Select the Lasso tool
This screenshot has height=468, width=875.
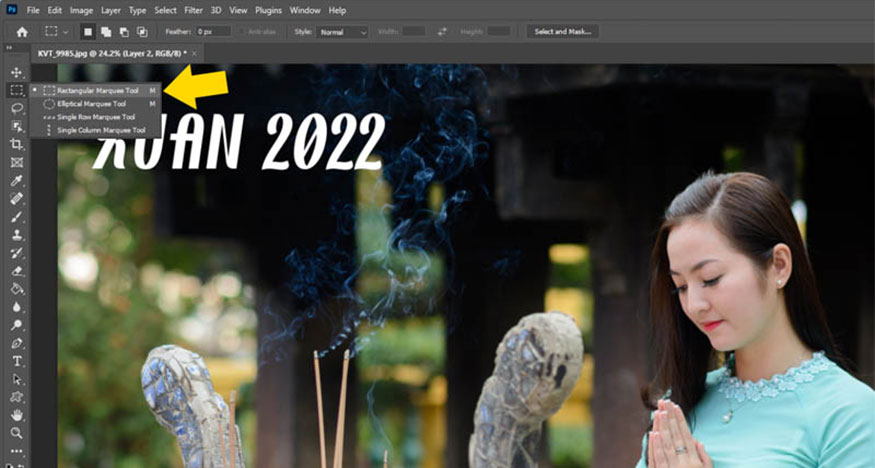[17, 108]
